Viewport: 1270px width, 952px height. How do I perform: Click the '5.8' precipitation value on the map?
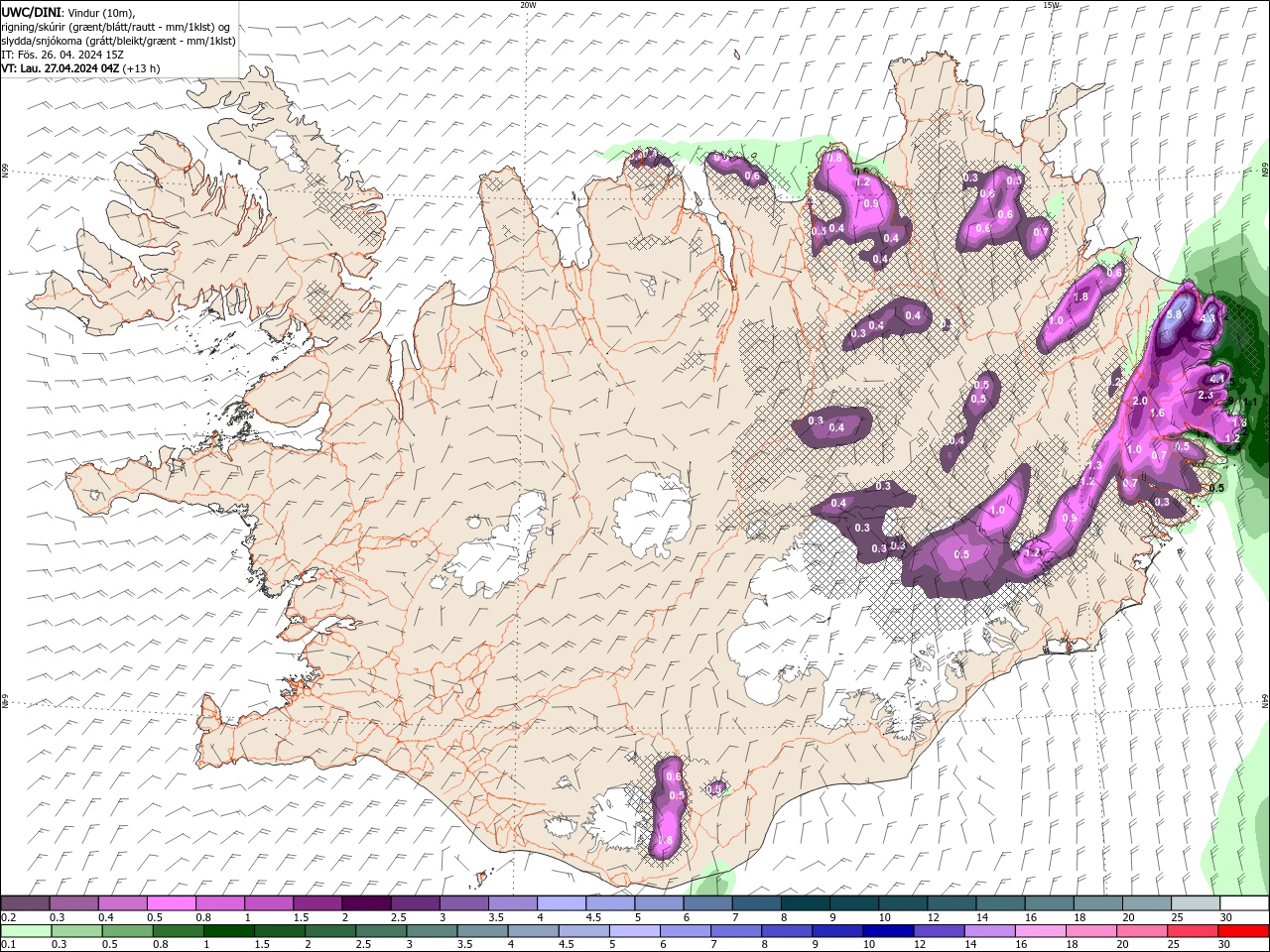tap(1175, 314)
